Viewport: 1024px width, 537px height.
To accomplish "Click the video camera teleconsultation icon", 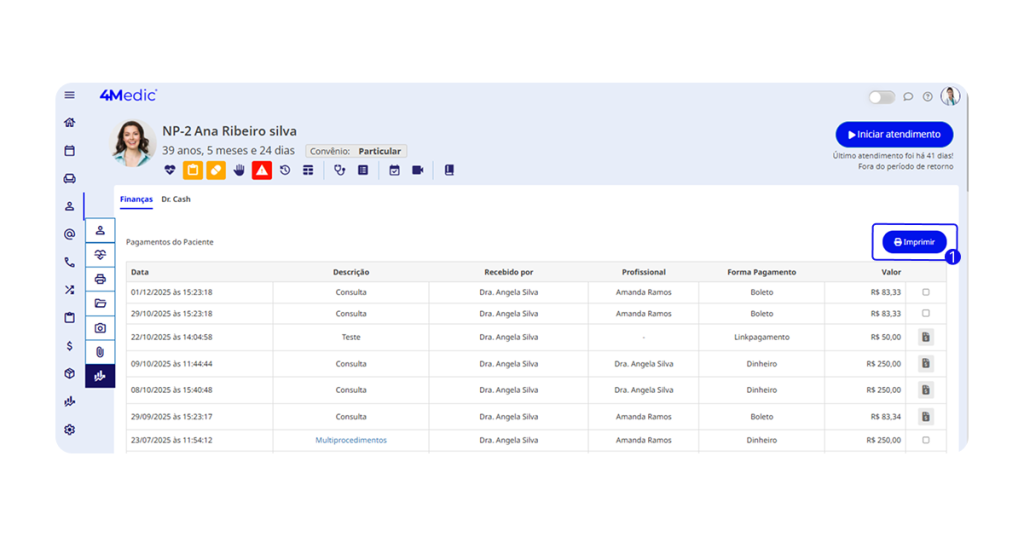I will click(418, 170).
